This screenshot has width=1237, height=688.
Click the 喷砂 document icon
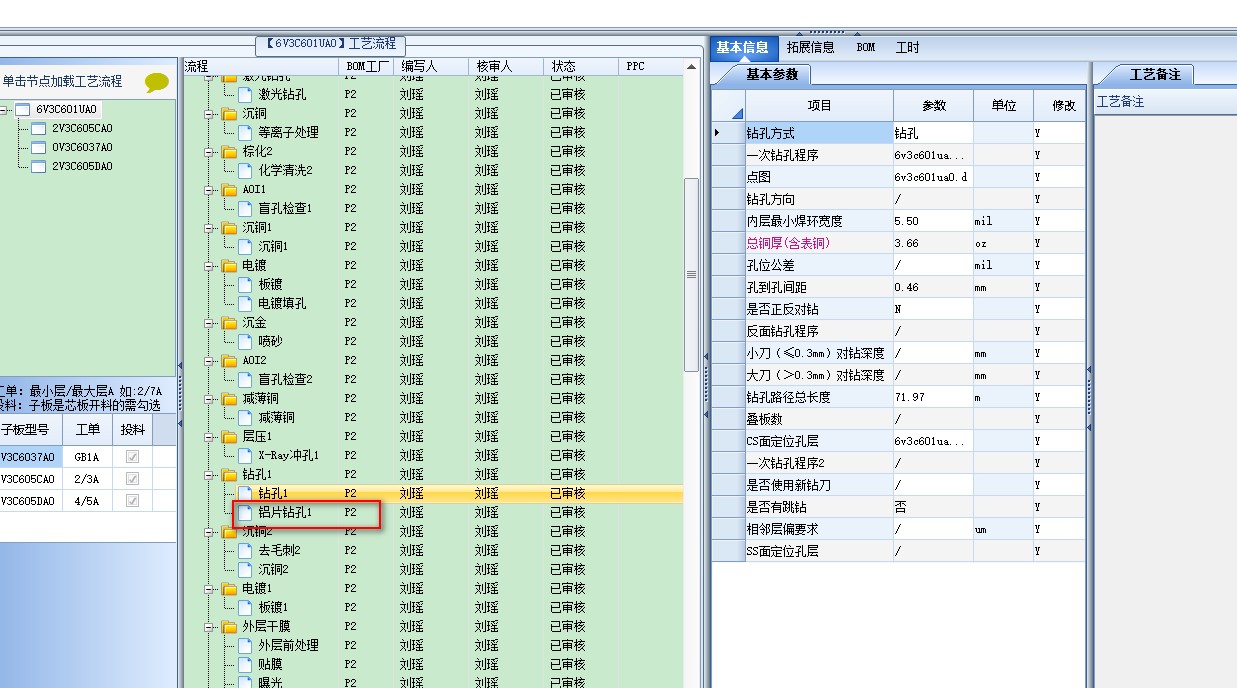click(x=245, y=341)
